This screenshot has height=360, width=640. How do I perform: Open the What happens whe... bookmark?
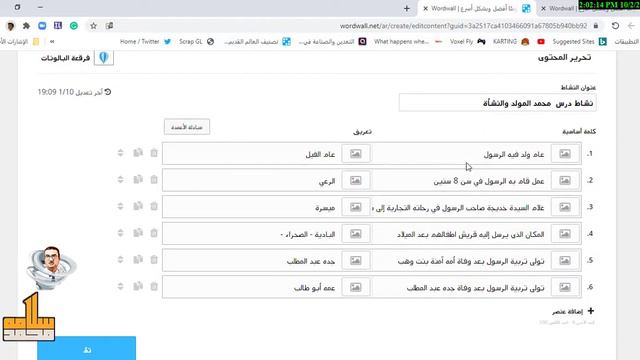pos(408,42)
